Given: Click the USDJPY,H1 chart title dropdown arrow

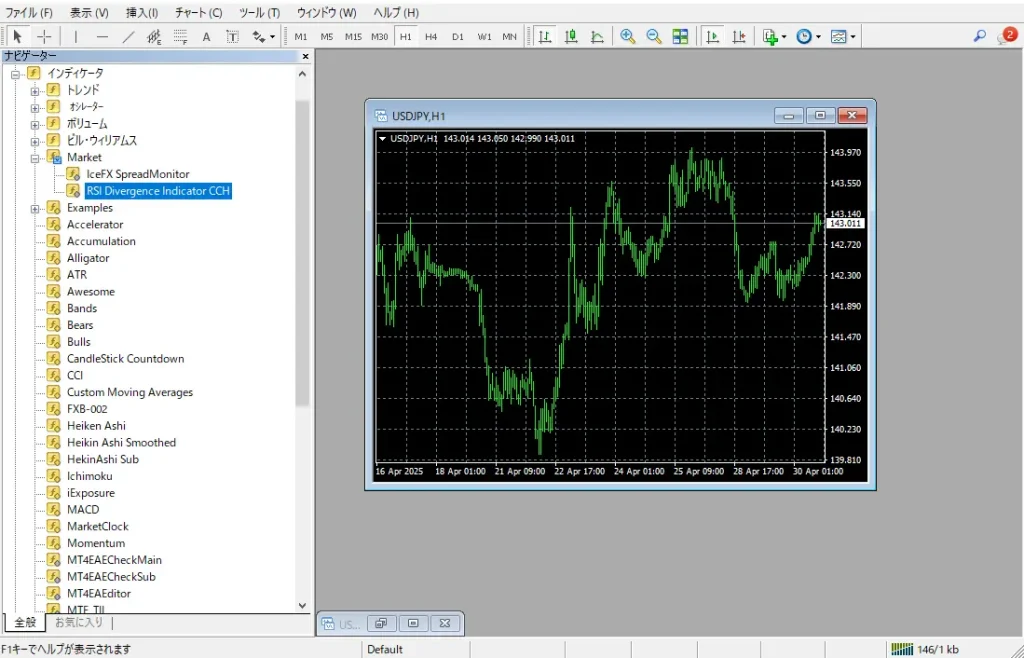Looking at the screenshot, I should point(383,138).
